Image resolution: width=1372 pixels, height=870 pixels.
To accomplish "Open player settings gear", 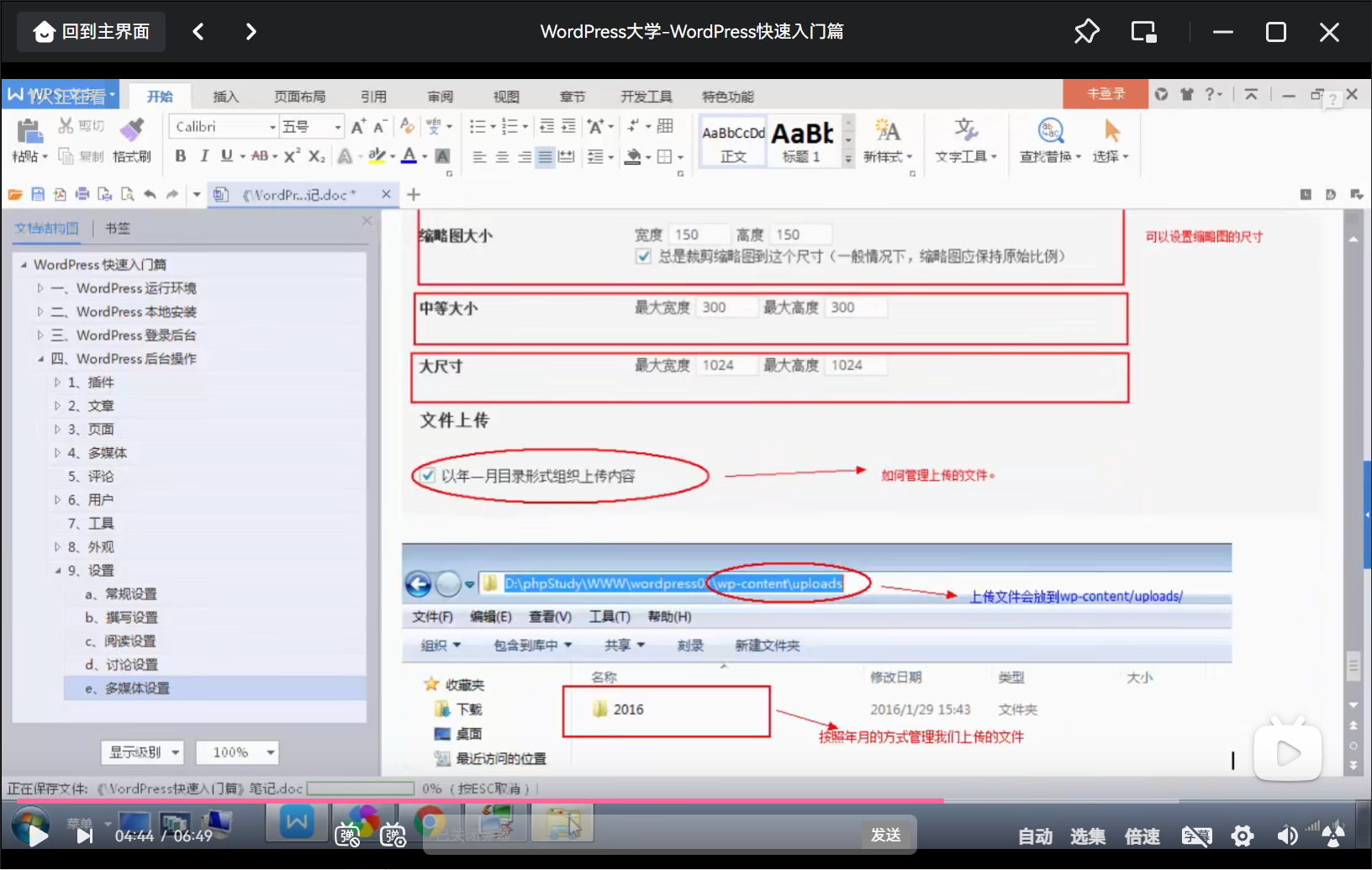I will point(1243,836).
